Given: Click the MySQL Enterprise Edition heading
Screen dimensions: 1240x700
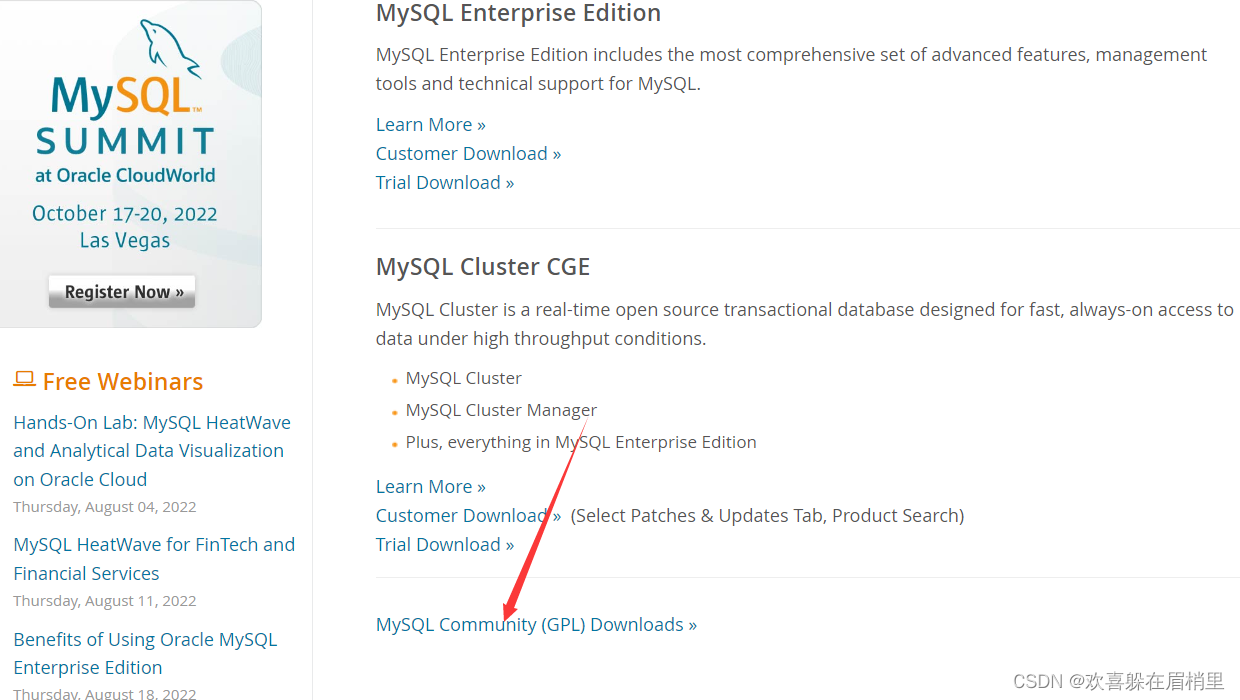Looking at the screenshot, I should (518, 13).
